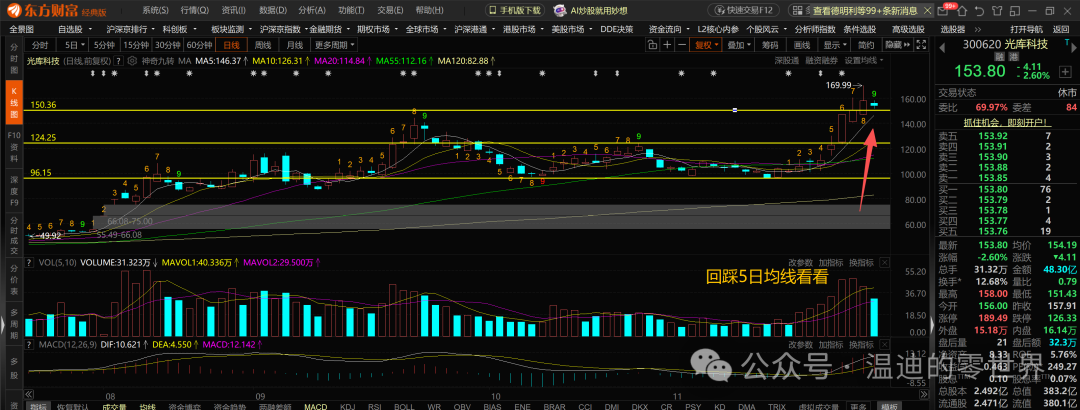Open the 复权 dropdown
The height and width of the screenshot is (410, 1080).
[707, 44]
